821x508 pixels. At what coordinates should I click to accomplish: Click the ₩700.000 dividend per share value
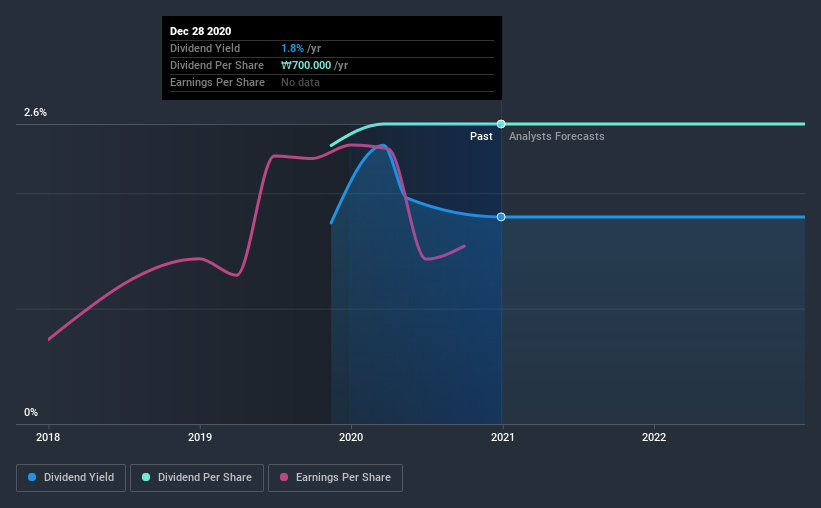tap(306, 65)
